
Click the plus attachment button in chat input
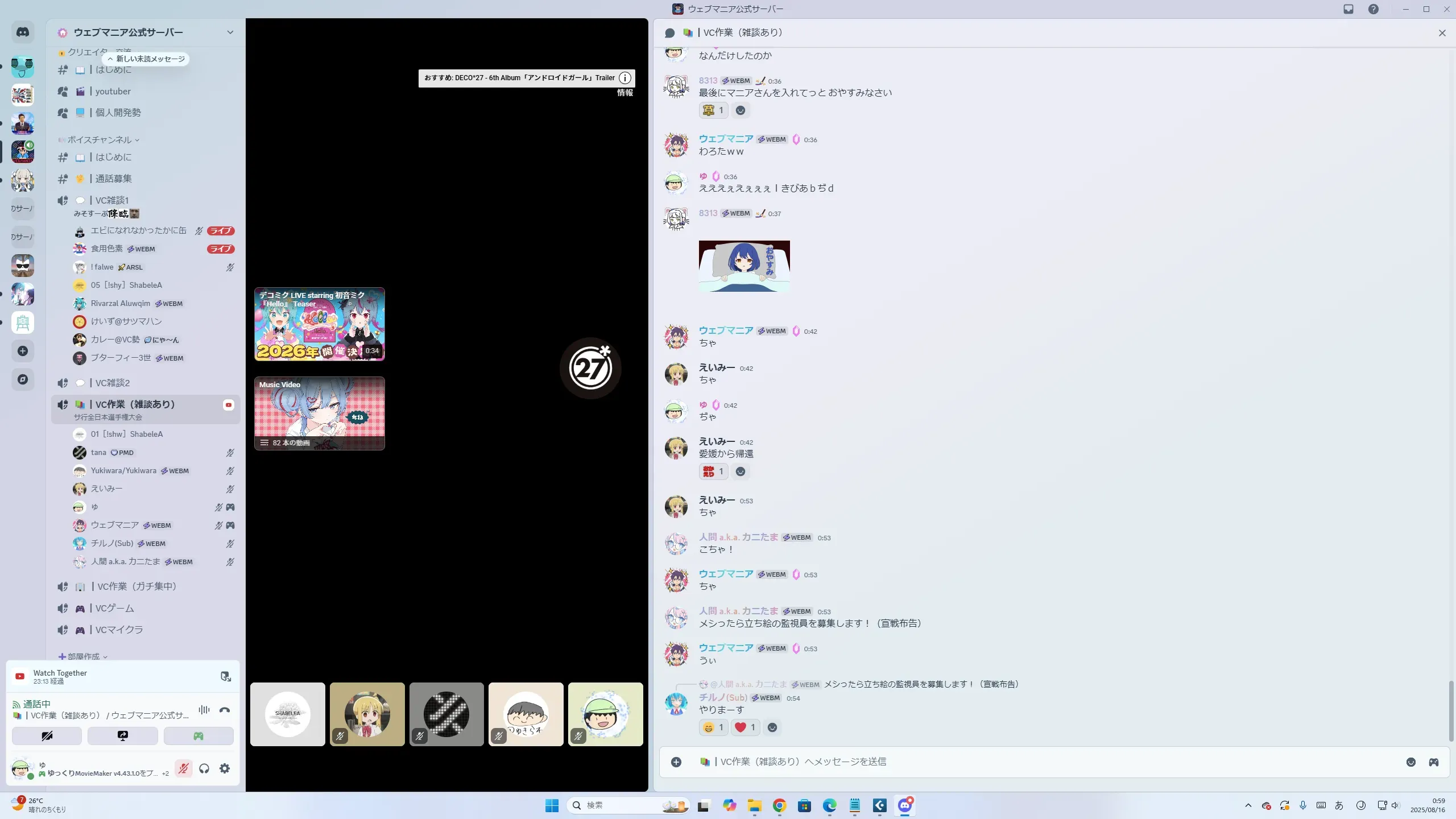(676, 762)
